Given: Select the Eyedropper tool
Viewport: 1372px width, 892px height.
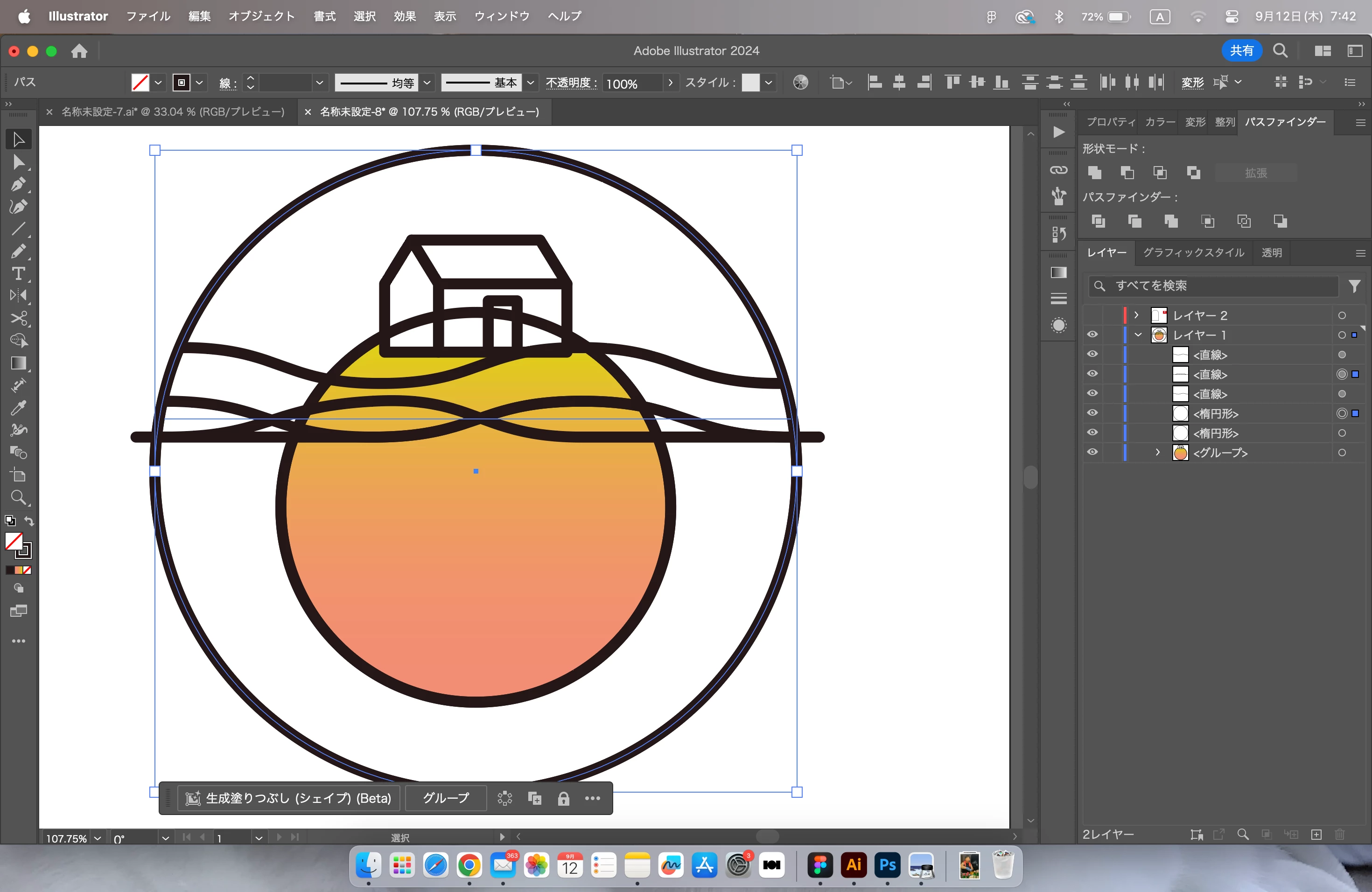Looking at the screenshot, I should pyautogui.click(x=19, y=408).
